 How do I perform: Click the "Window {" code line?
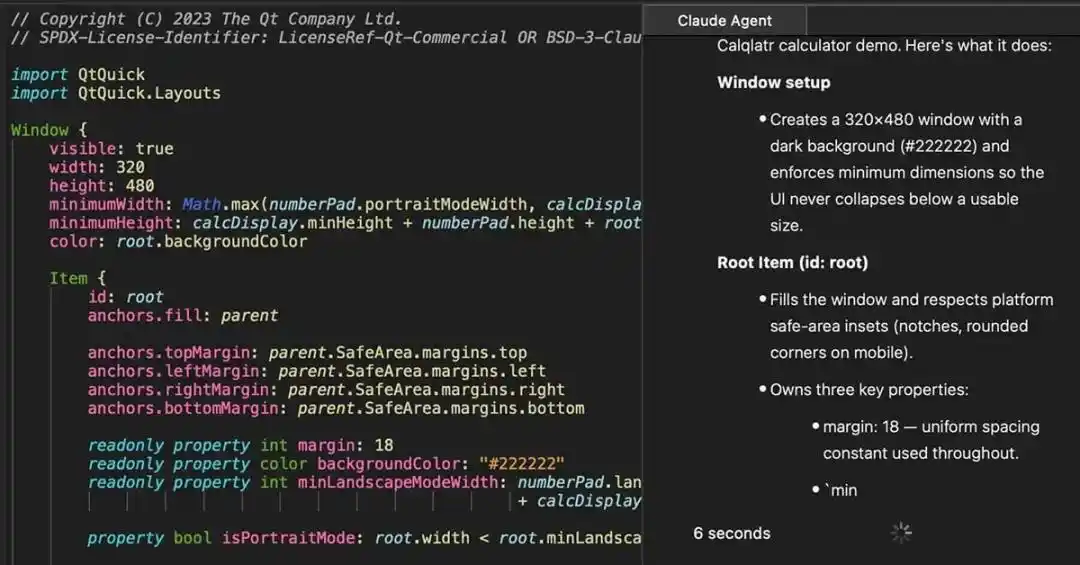[49, 130]
